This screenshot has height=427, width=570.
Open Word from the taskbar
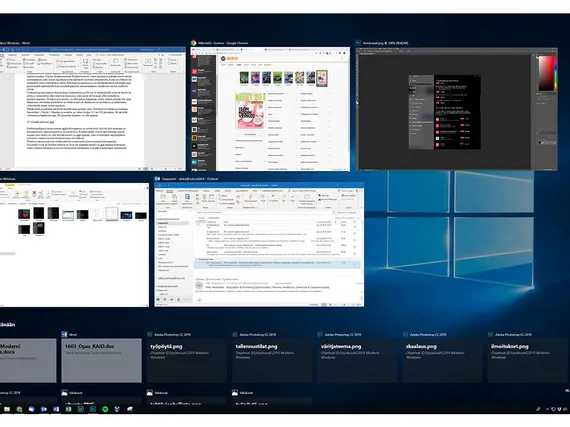tap(56, 409)
